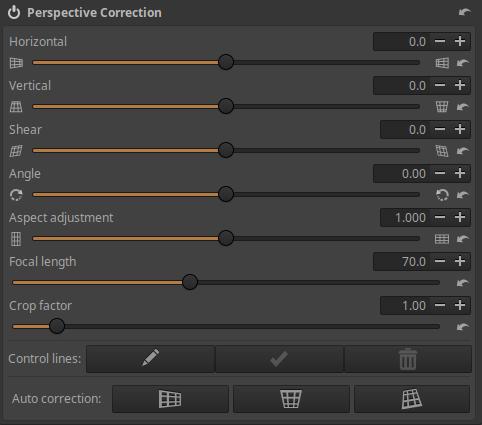Click the Aspect adjustment slider handle

[x=226, y=238]
